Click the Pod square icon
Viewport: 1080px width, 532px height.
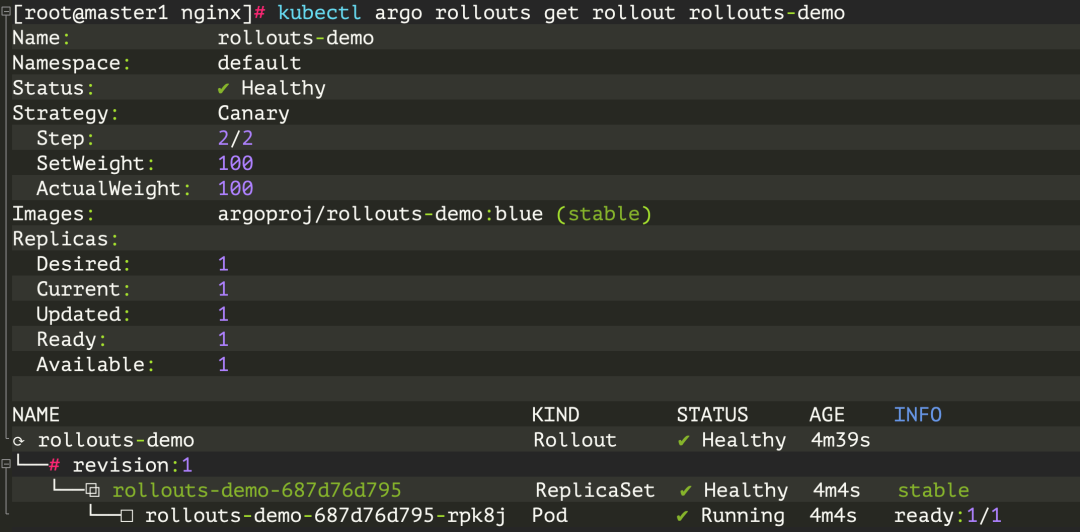point(127,516)
